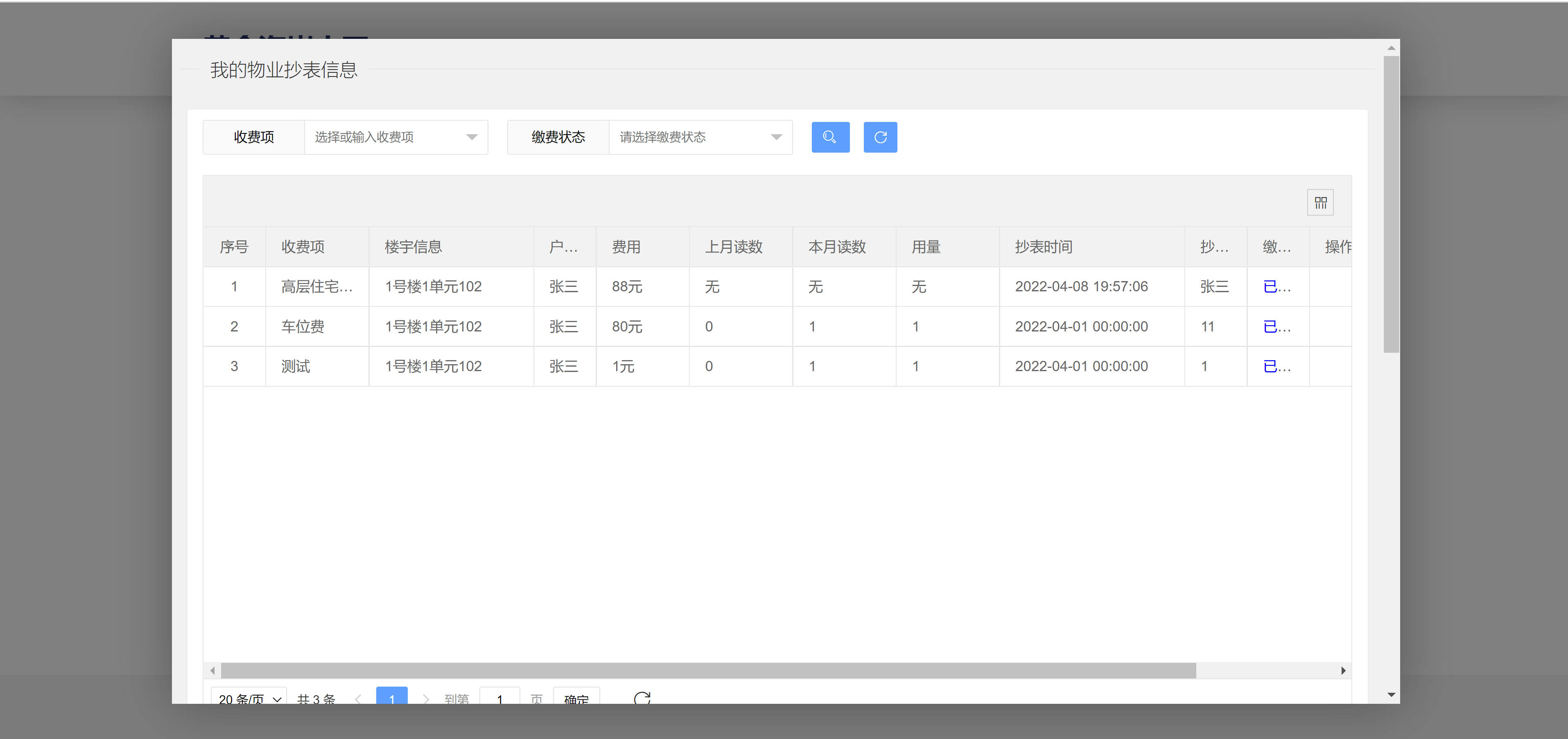Click the previous page arrow
Screen dimensions: 1568x739
click(x=358, y=699)
